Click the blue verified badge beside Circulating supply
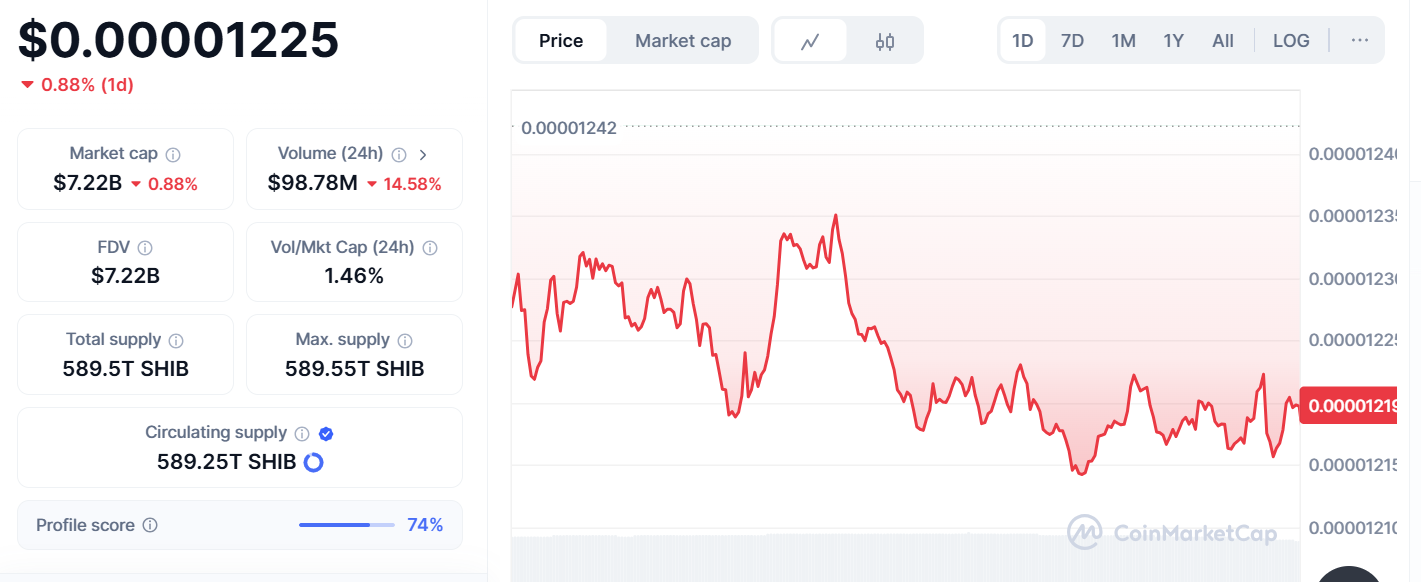Viewport: 1421px width, 582px height. coord(326,433)
